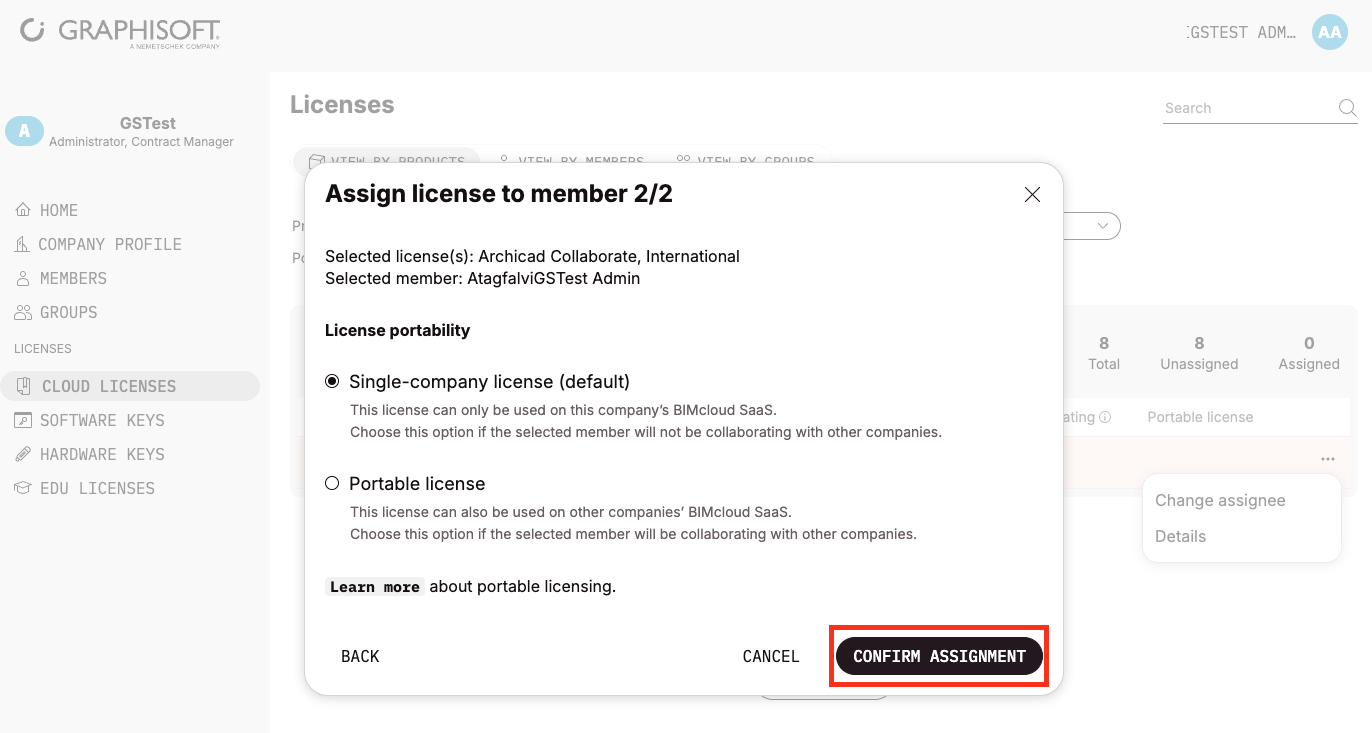Click the Home house icon
Screen dimensions: 1372x733
(23, 210)
